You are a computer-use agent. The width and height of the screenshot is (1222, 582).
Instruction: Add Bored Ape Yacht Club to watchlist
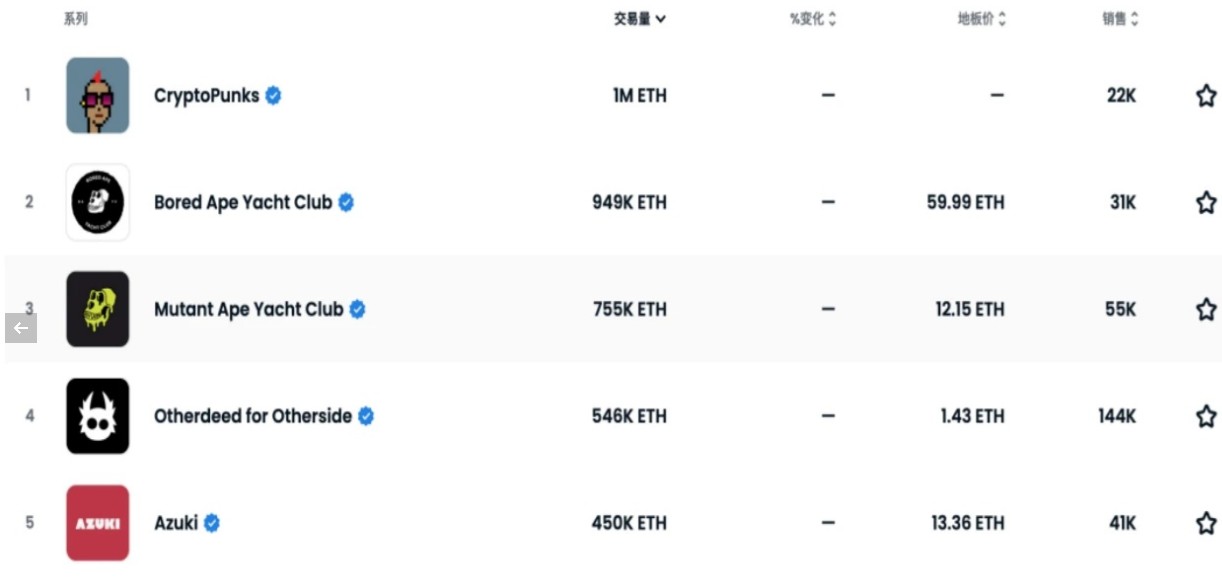tap(1206, 203)
